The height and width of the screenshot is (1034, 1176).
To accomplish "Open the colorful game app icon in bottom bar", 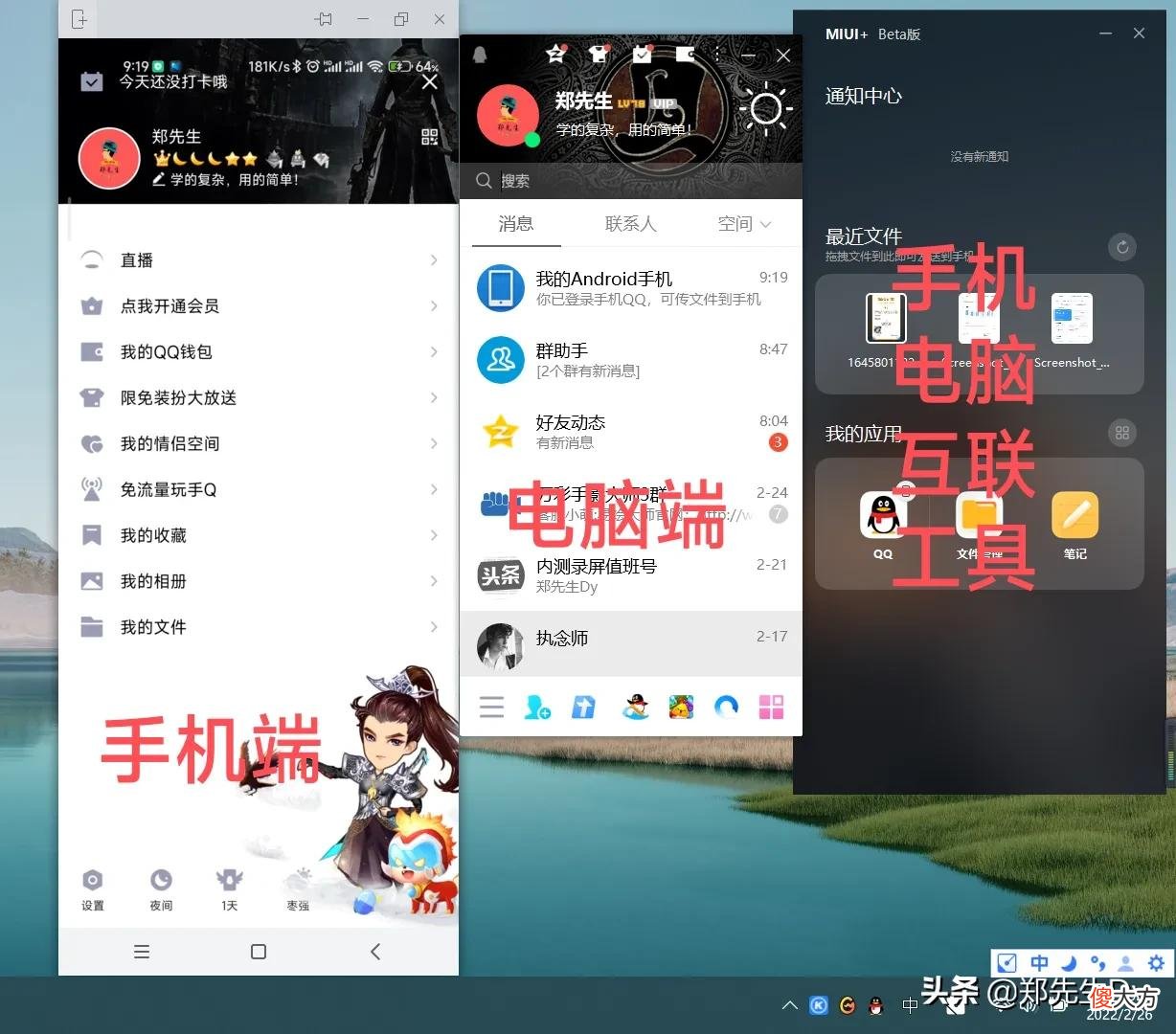I will coord(681,708).
